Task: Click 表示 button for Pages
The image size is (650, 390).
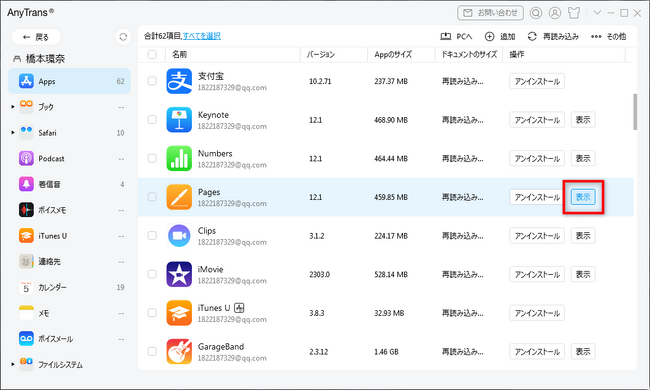Action: [583, 197]
